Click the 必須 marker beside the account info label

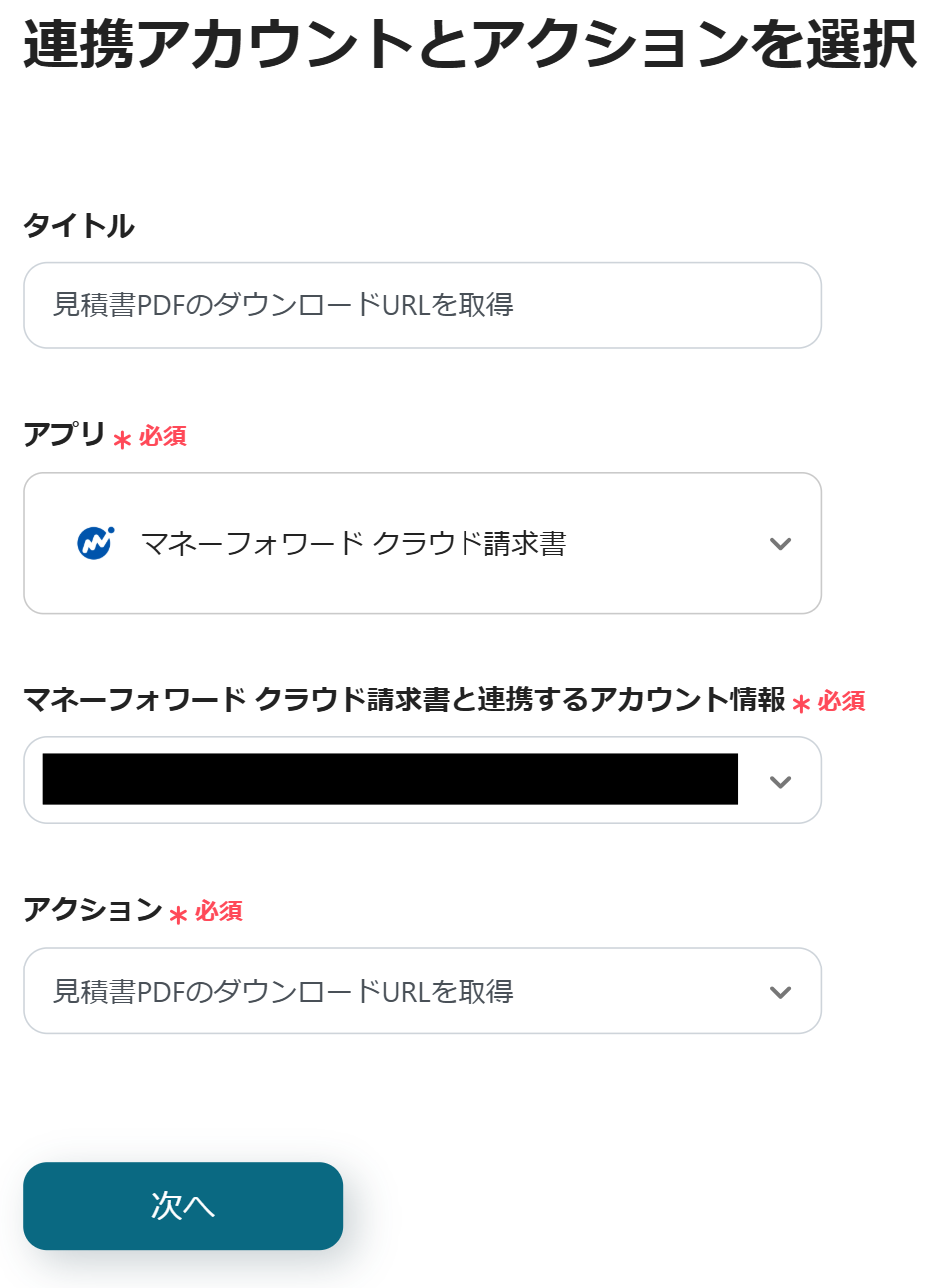coord(842,702)
